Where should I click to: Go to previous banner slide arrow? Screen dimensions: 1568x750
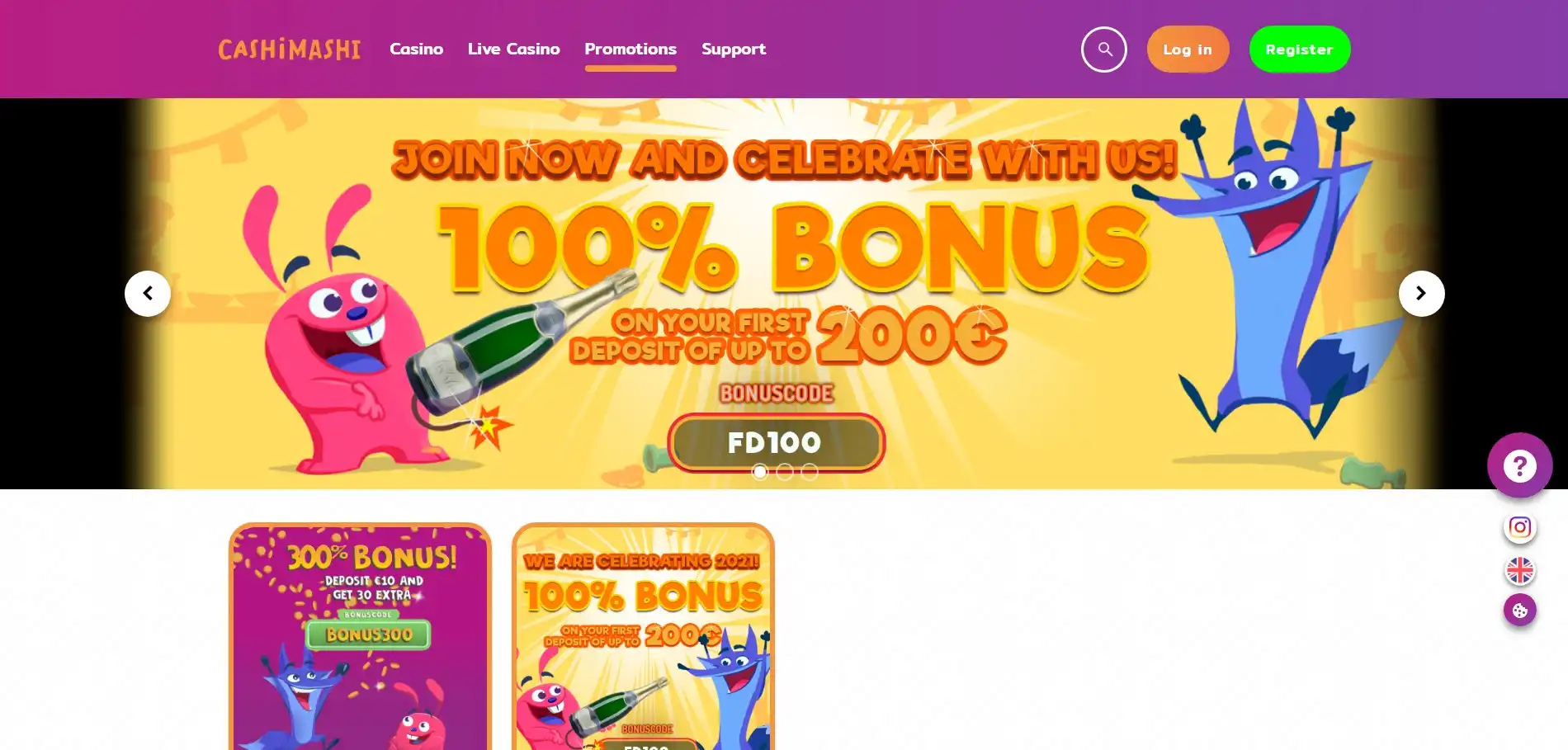148,293
